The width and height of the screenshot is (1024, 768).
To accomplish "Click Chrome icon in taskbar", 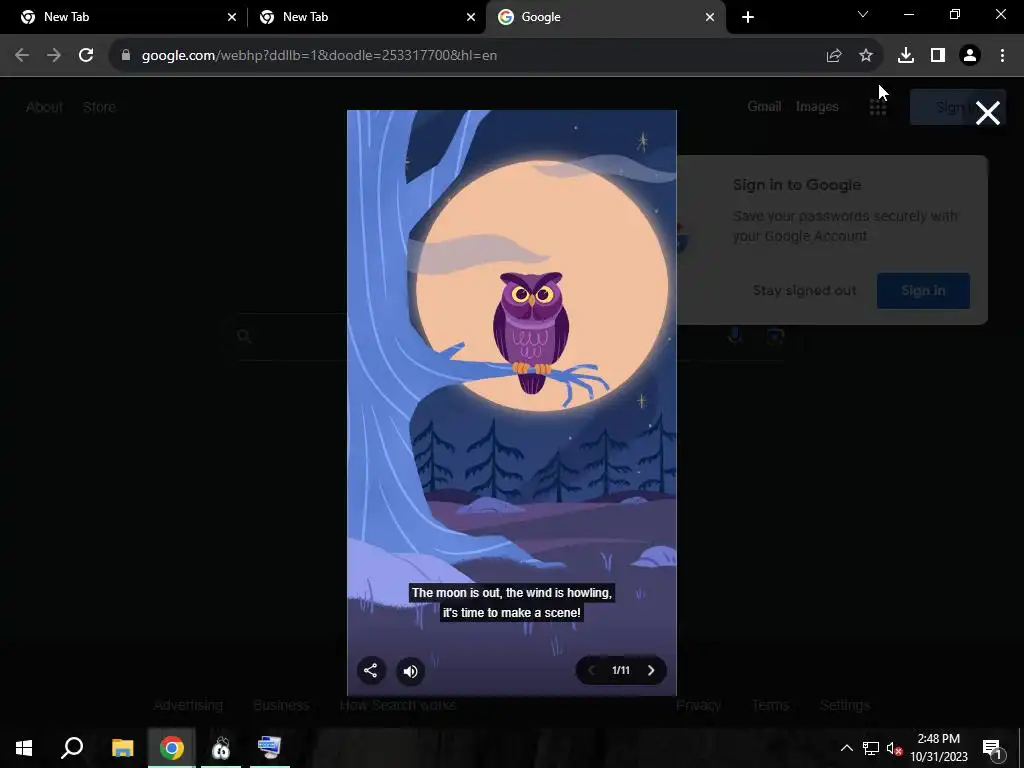I will click(x=172, y=748).
